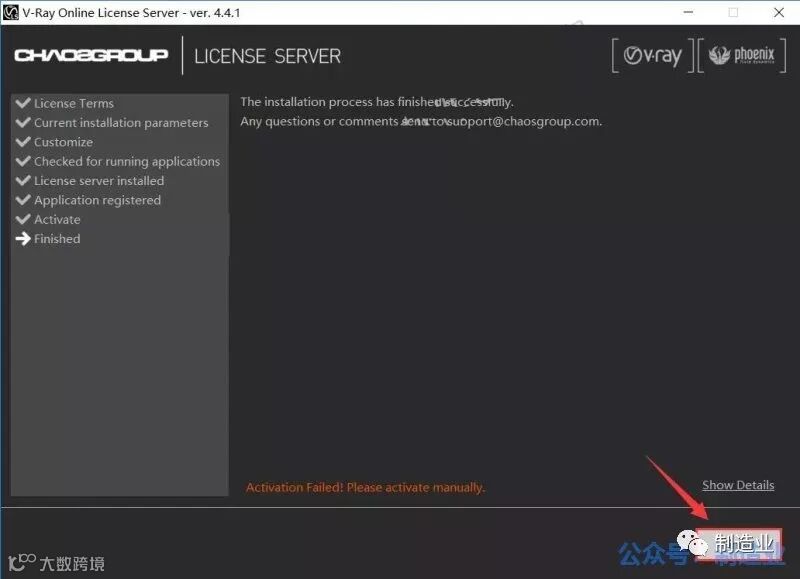
Task: Minimize the License Server window
Action: (x=688, y=12)
